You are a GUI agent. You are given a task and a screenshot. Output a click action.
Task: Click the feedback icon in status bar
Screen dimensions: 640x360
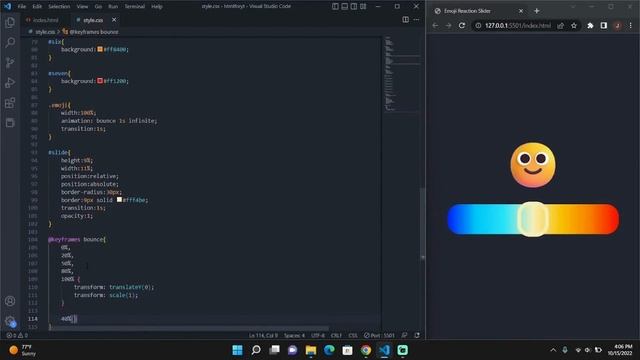click(x=404, y=335)
